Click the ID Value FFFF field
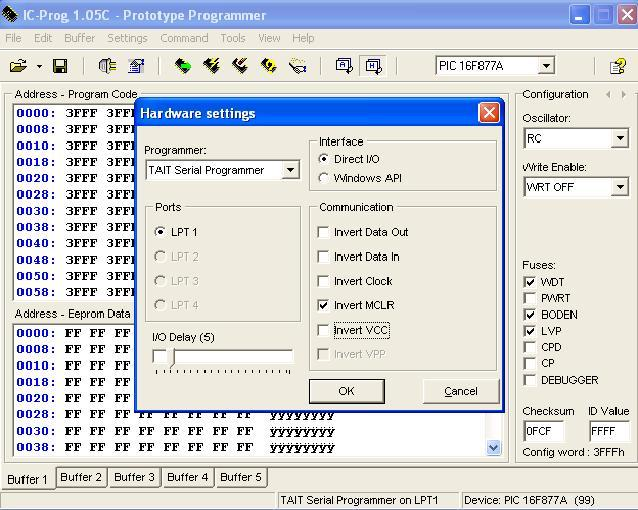The height and width of the screenshot is (510, 638). click(x=609, y=431)
